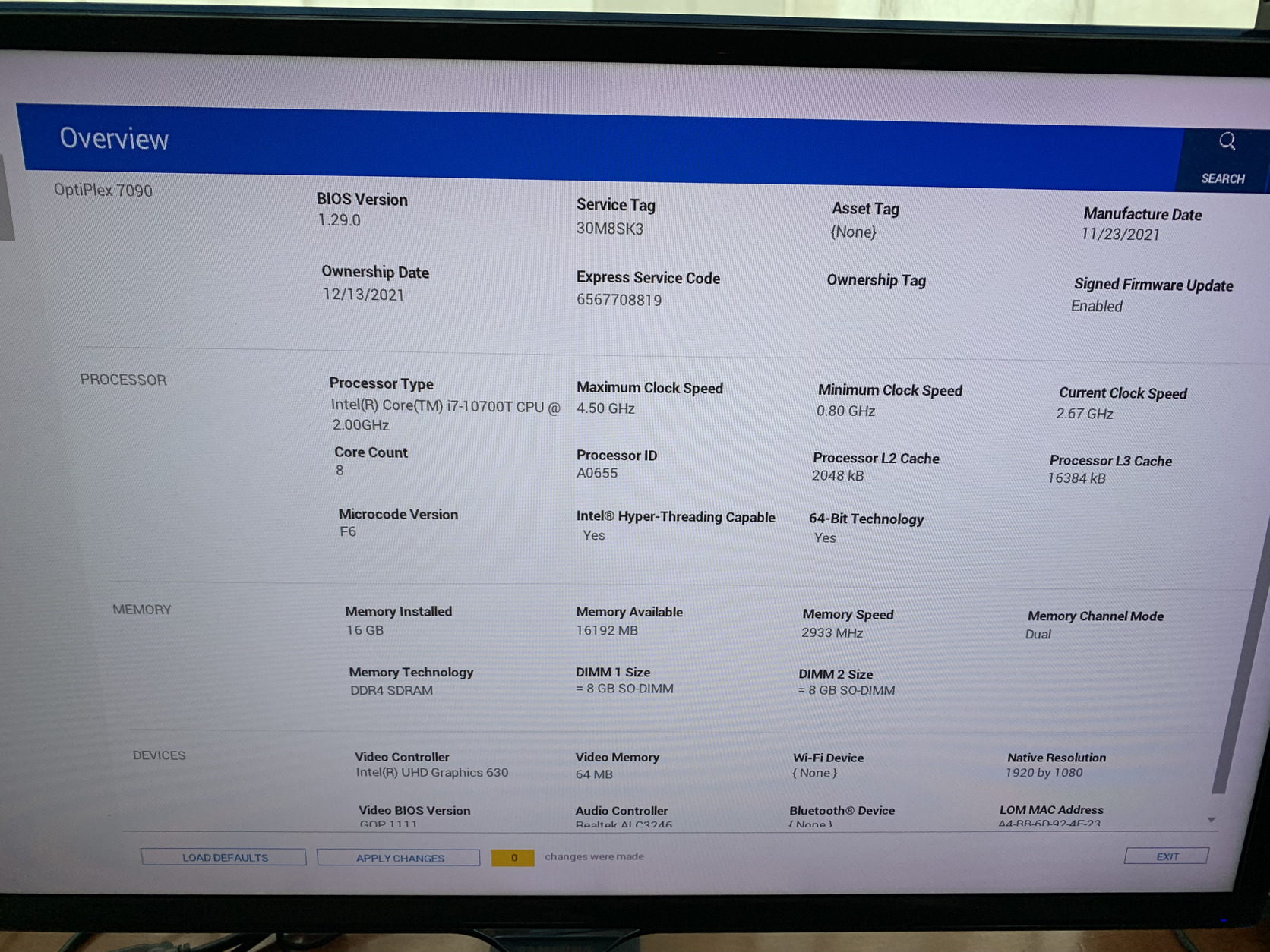The image size is (1270, 952).
Task: Click the OptiPlex 7090 model name
Action: click(103, 190)
